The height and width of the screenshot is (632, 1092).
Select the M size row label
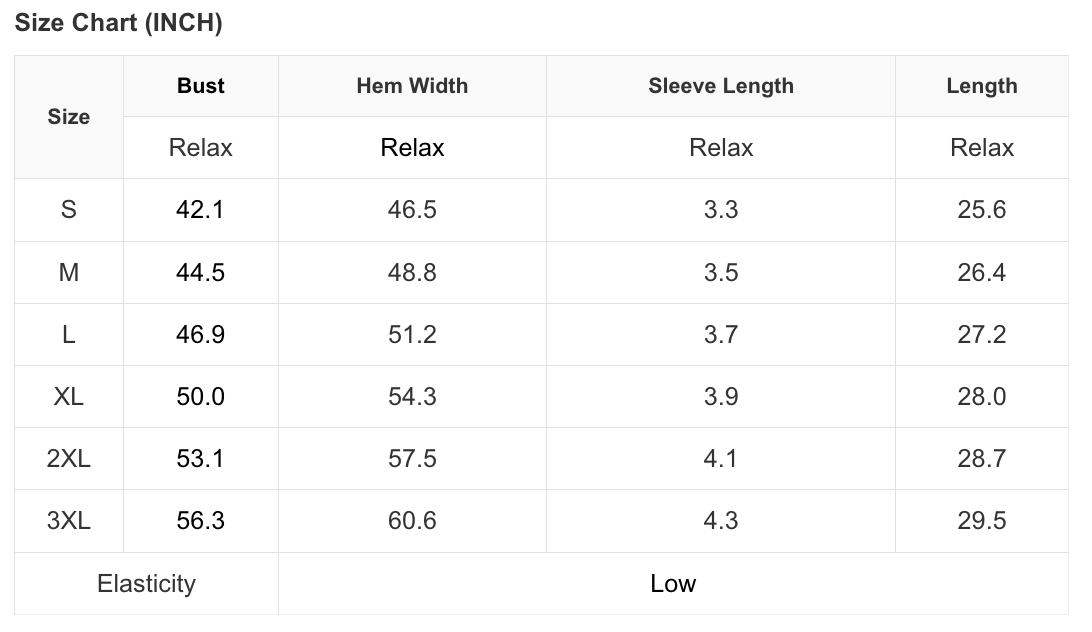point(68,272)
